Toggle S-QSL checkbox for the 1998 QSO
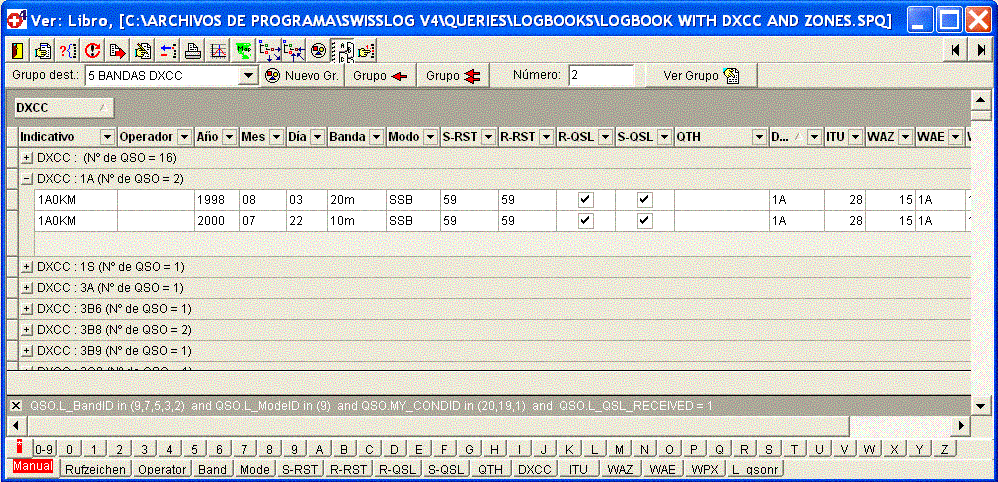Image resolution: width=998 pixels, height=482 pixels. (x=645, y=200)
